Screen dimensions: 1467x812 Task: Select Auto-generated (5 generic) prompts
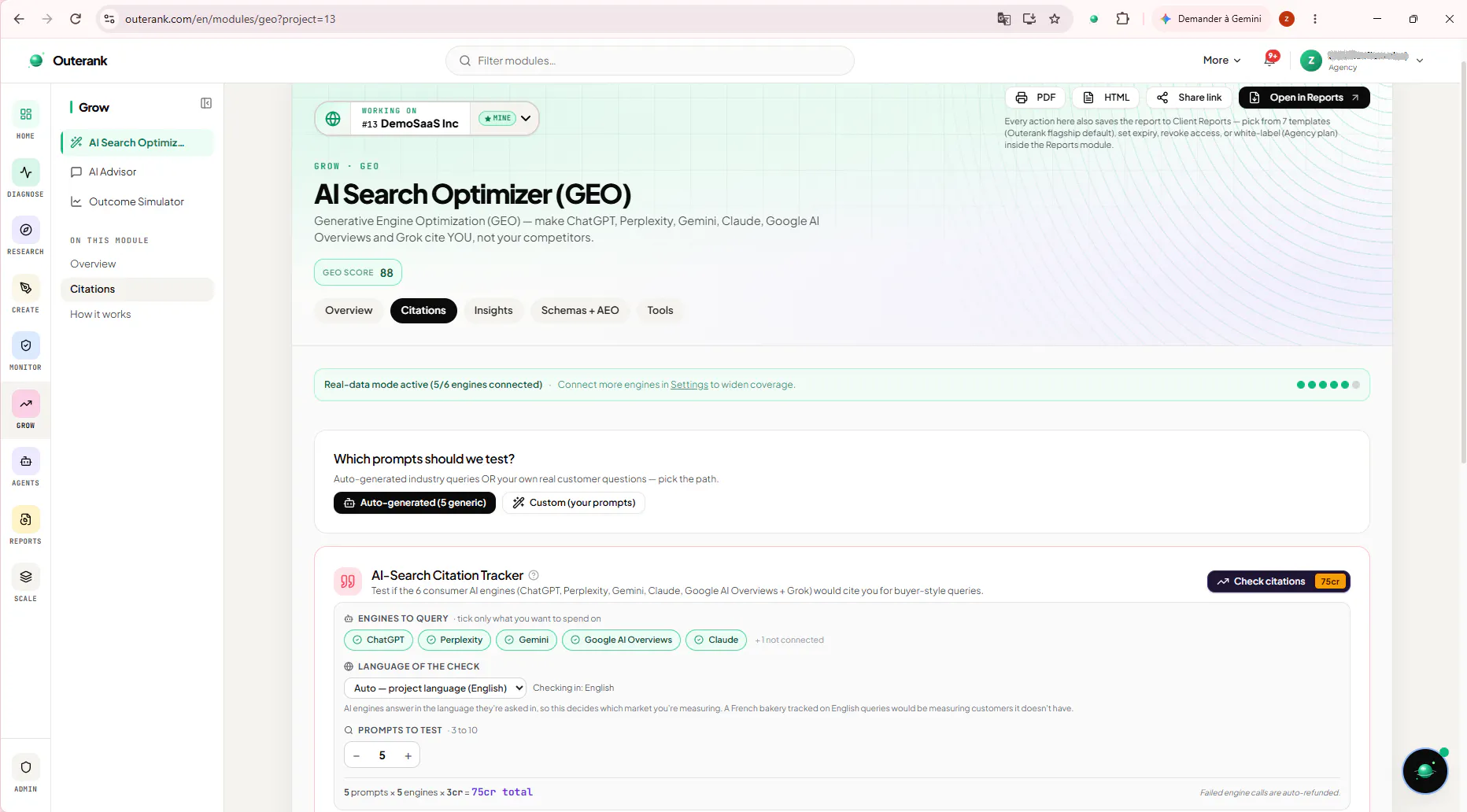(415, 503)
